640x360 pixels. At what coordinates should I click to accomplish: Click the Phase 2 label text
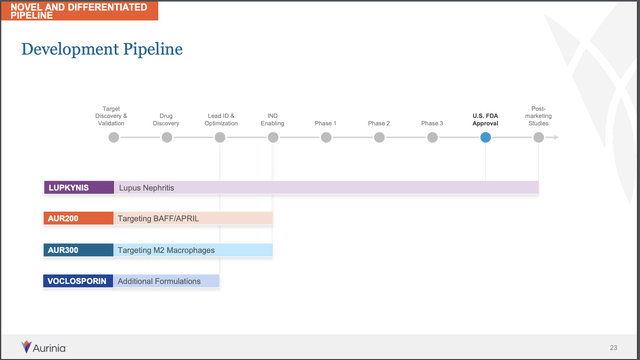[x=379, y=123]
